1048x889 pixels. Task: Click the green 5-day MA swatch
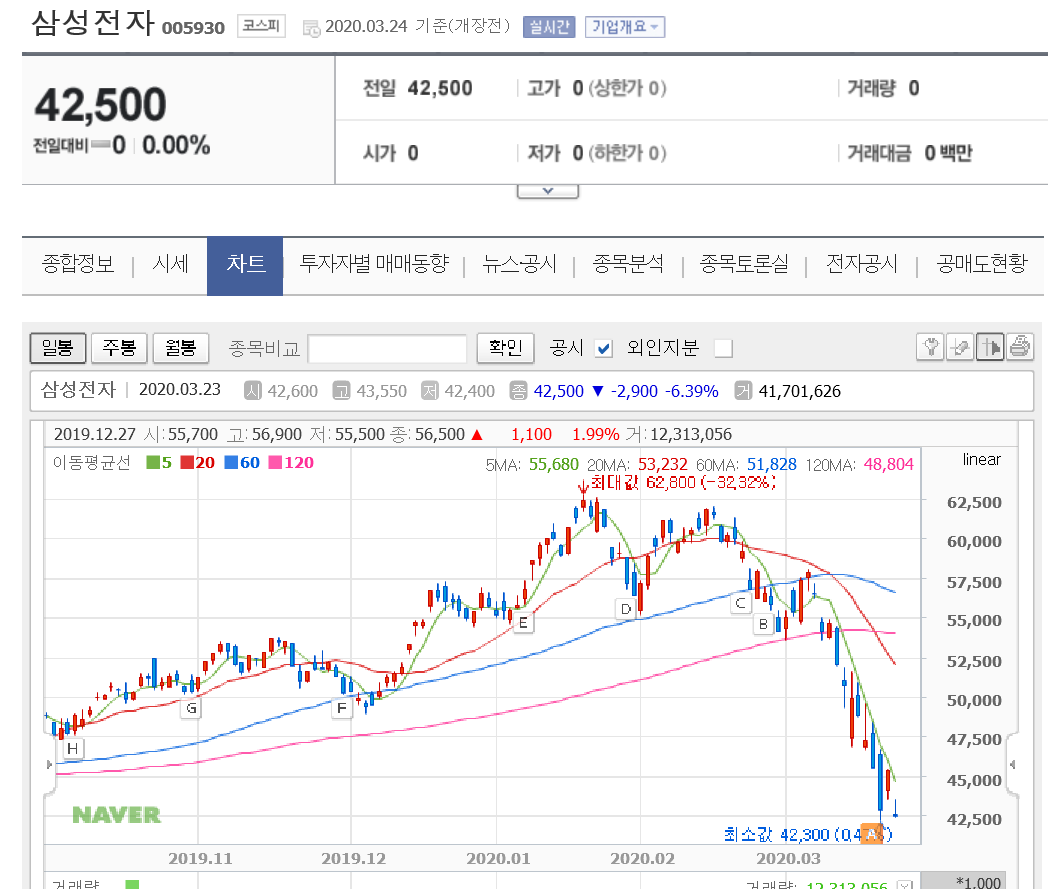[x=152, y=463]
